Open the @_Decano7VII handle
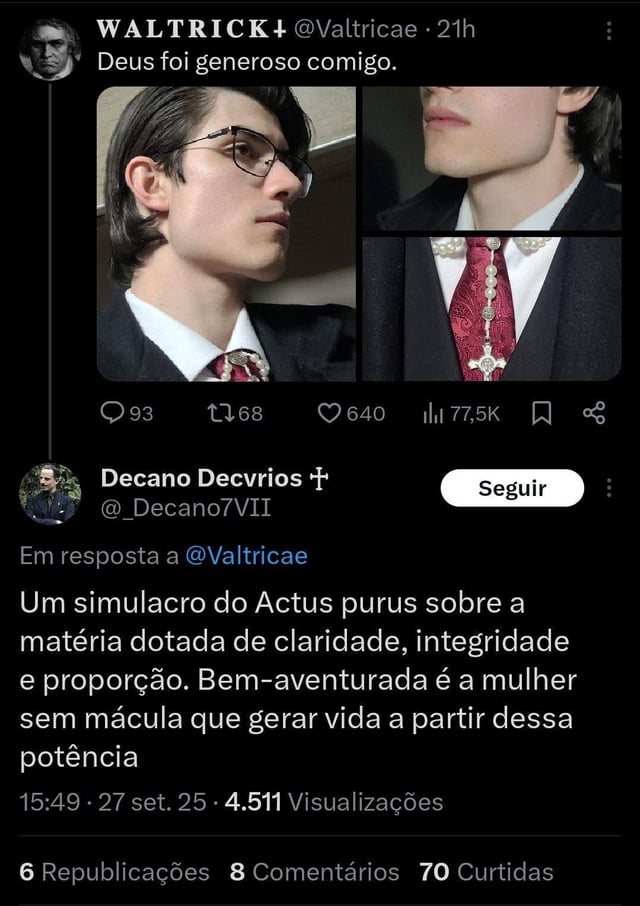640x906 pixels. click(x=185, y=508)
